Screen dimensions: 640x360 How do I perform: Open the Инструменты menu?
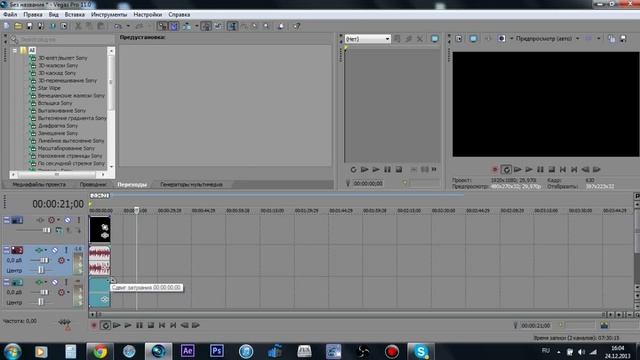pos(109,14)
